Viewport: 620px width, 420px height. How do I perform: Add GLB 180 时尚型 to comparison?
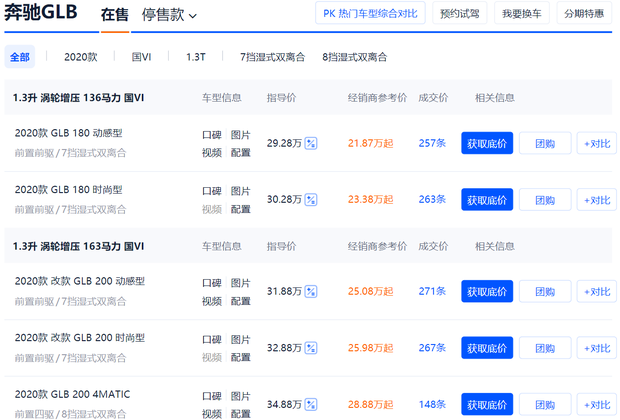pyautogui.click(x=597, y=200)
